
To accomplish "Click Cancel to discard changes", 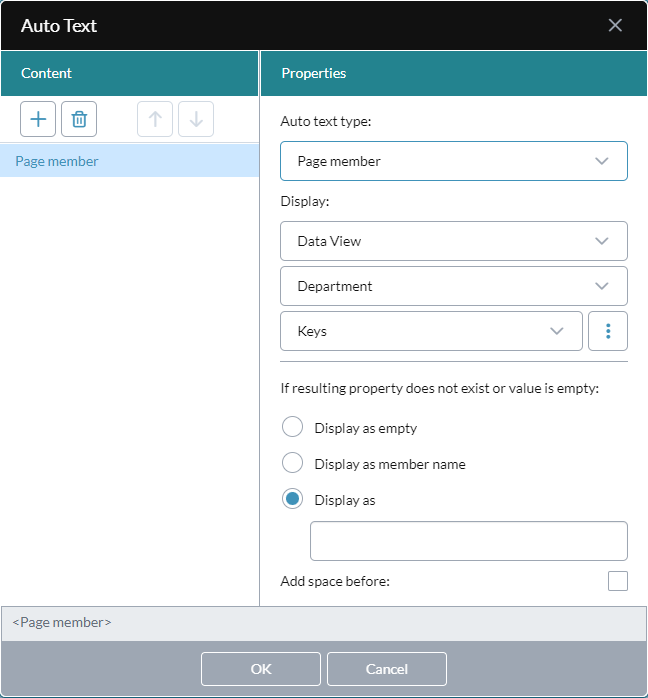I will pos(387,669).
